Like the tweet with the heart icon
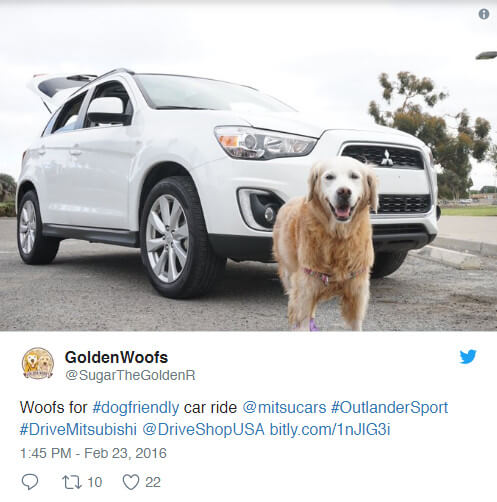497x502 pixels. [x=131, y=482]
